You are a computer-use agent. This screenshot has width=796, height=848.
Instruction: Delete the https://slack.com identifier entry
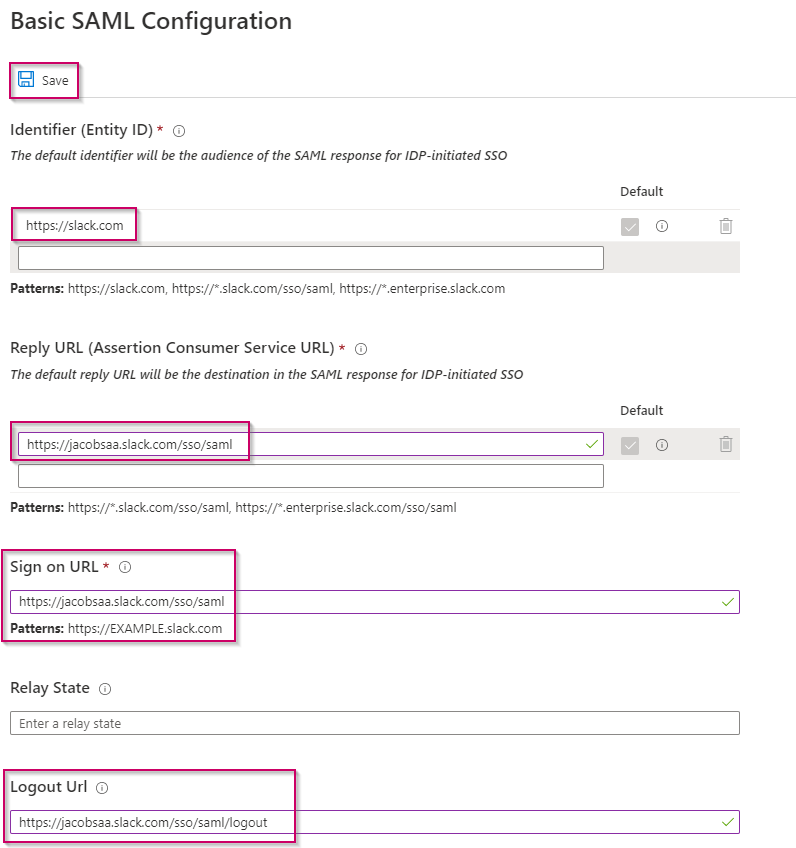(726, 226)
